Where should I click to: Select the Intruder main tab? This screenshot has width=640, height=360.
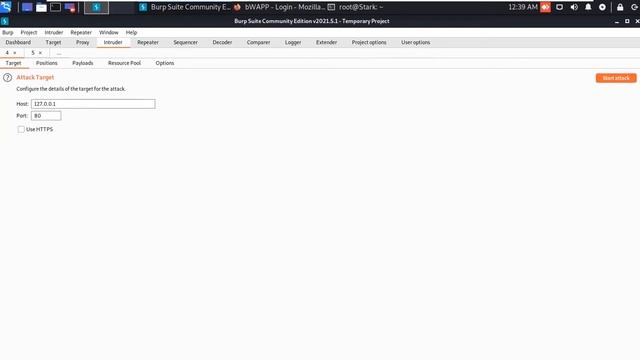tap(113, 42)
